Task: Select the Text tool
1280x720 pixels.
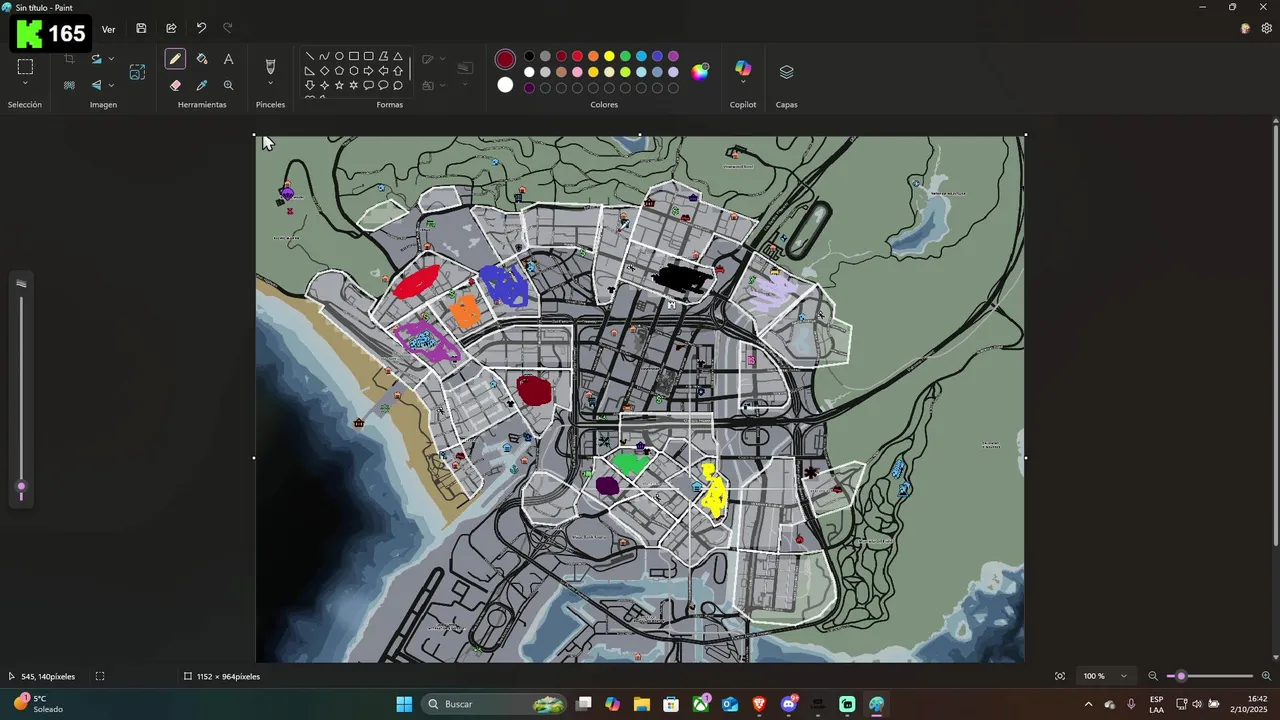Action: pyautogui.click(x=228, y=59)
